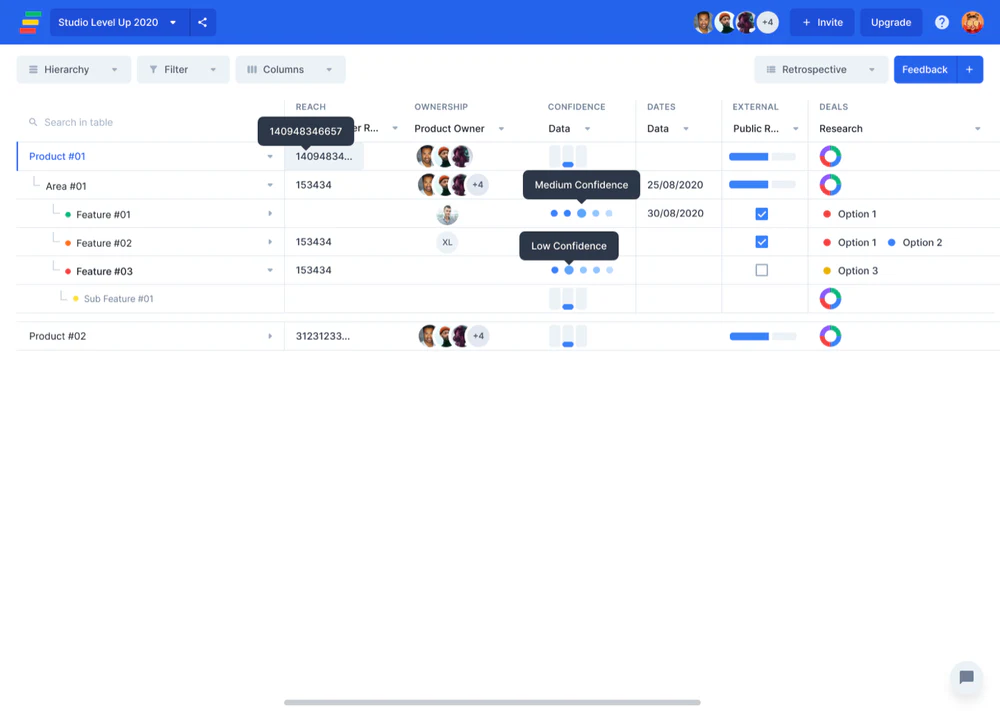Collapse the Product #01 row

[x=270, y=156]
